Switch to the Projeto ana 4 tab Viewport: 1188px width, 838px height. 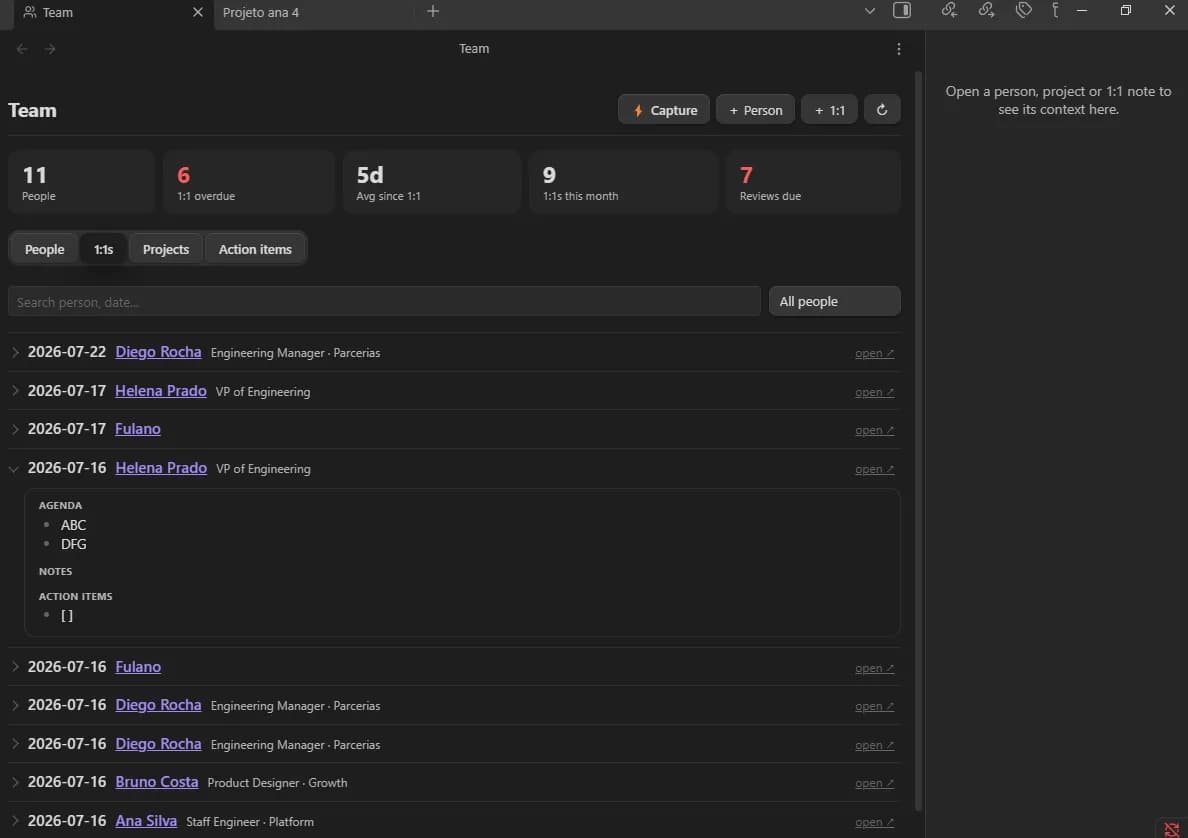314,12
